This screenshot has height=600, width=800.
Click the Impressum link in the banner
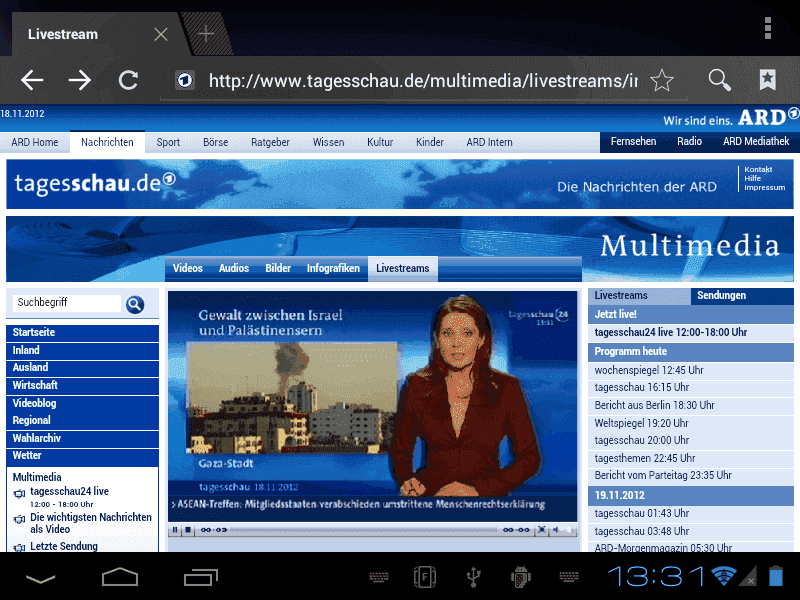pyautogui.click(x=764, y=188)
